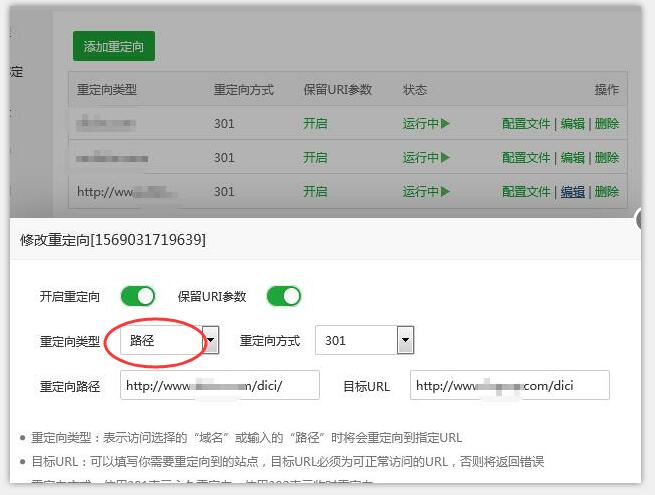
Task: Click the 修改重定向[1569031719639] dialog title
Action: point(113,240)
